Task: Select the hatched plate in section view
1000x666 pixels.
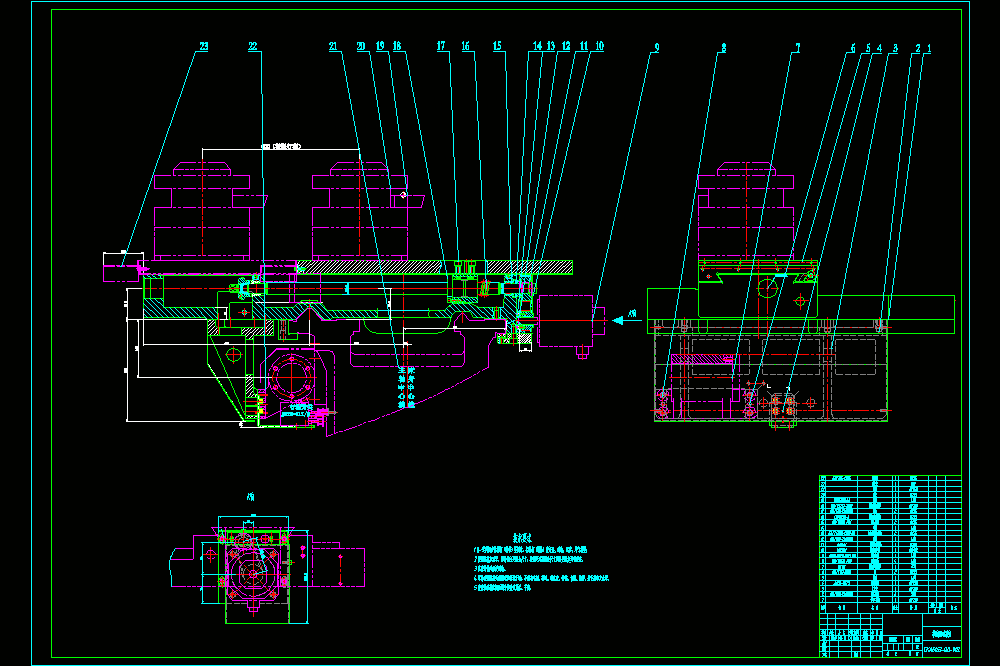Action: coord(435,267)
